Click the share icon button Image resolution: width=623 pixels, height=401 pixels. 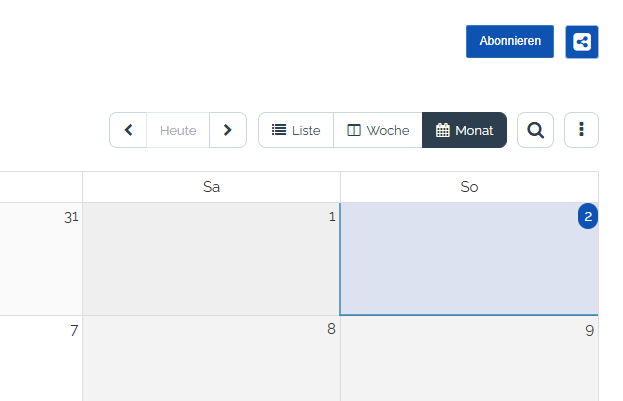coord(582,42)
